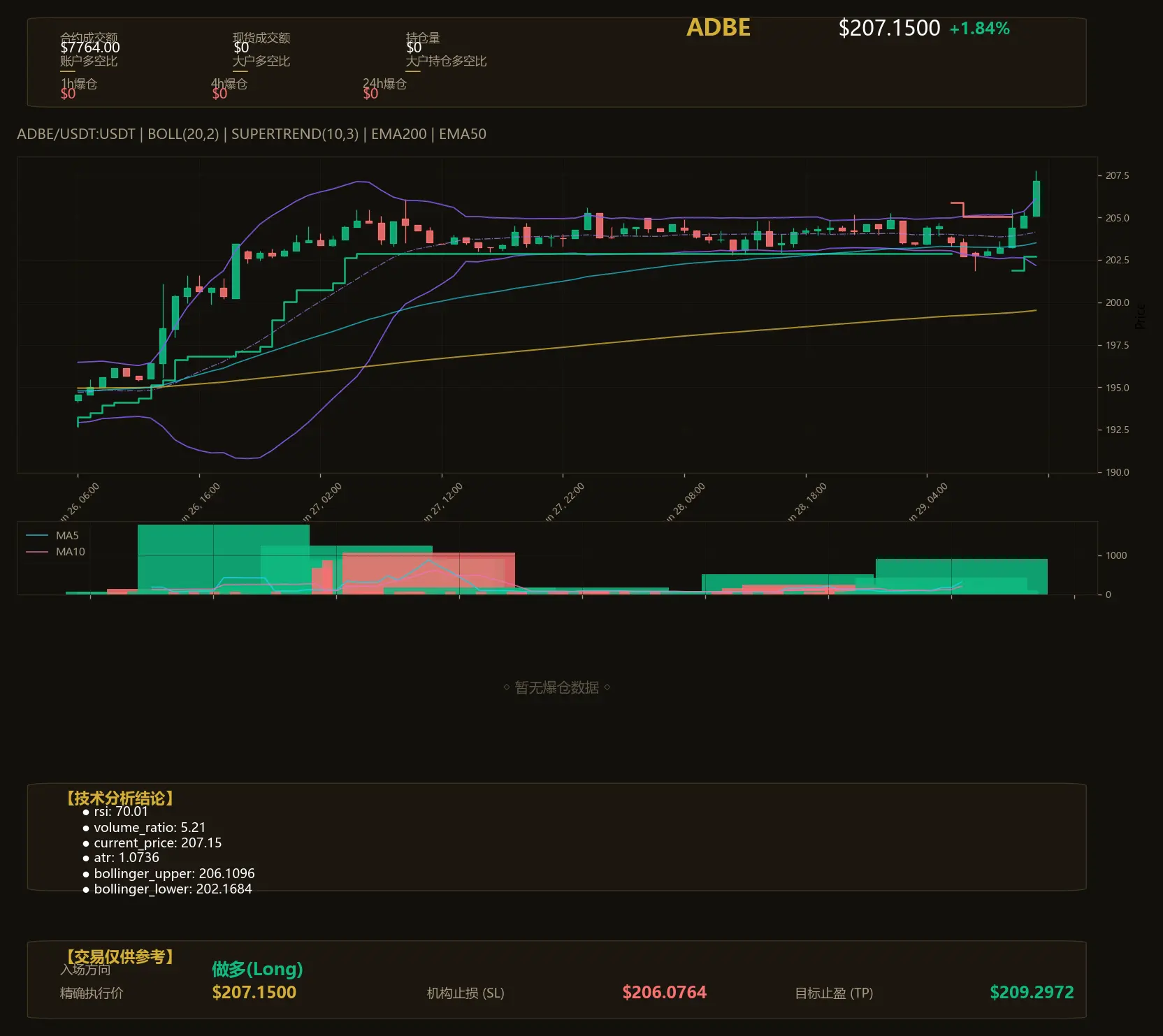Click the 暂无爆仓数据 message
The width and height of the screenshot is (1163, 1036).
pos(557,687)
